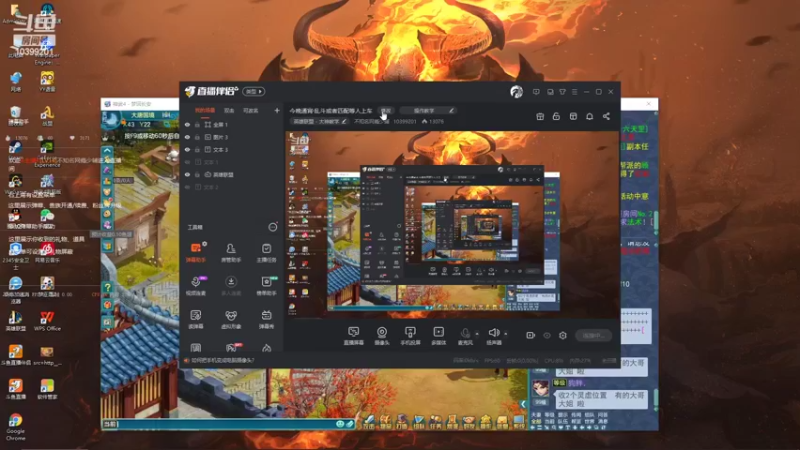This screenshot has width=800, height=450.
Task: Open 读弹幕 tool in the toolbox
Action: point(196,319)
